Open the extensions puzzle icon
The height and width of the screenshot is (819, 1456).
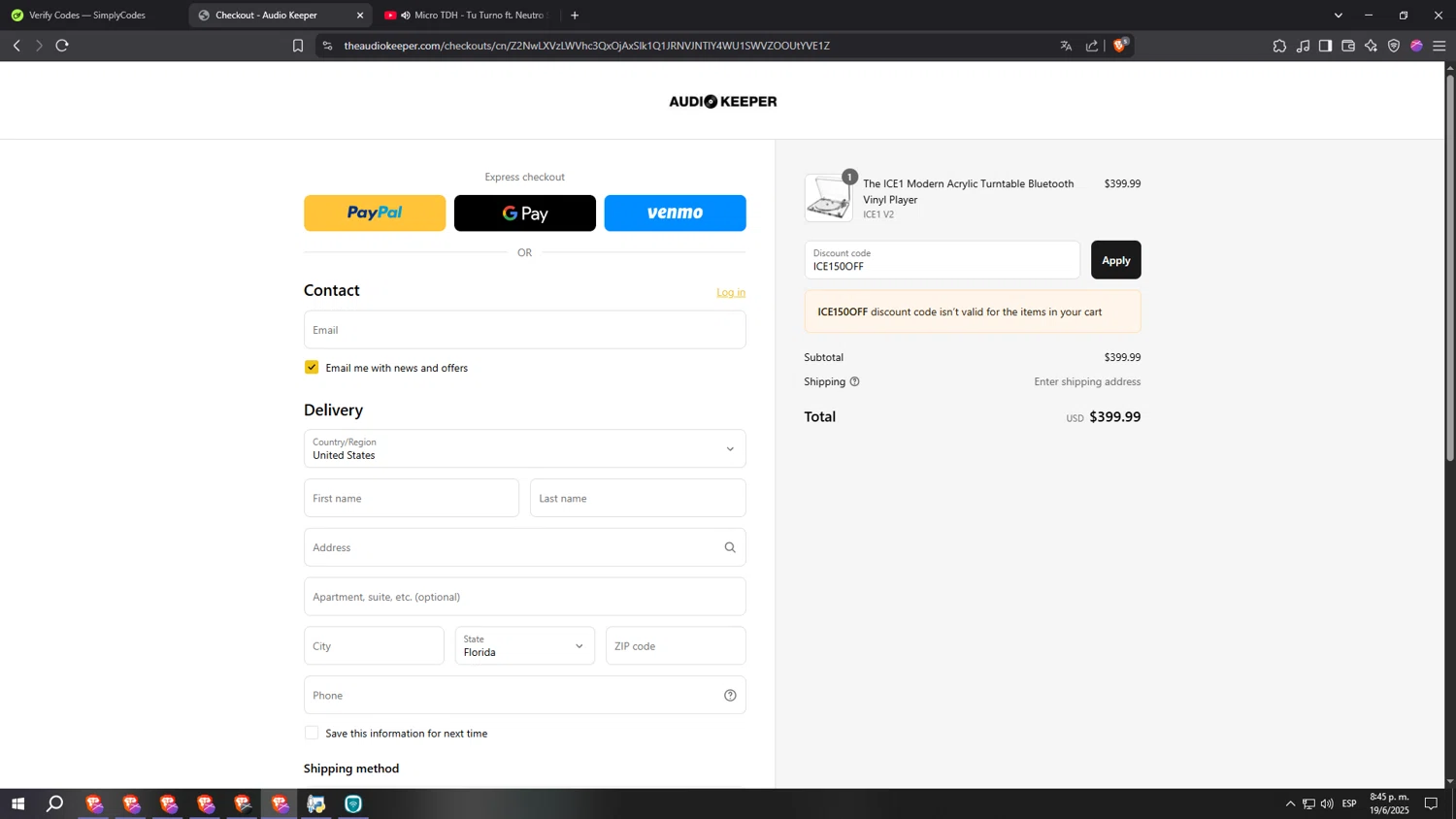(1279, 46)
